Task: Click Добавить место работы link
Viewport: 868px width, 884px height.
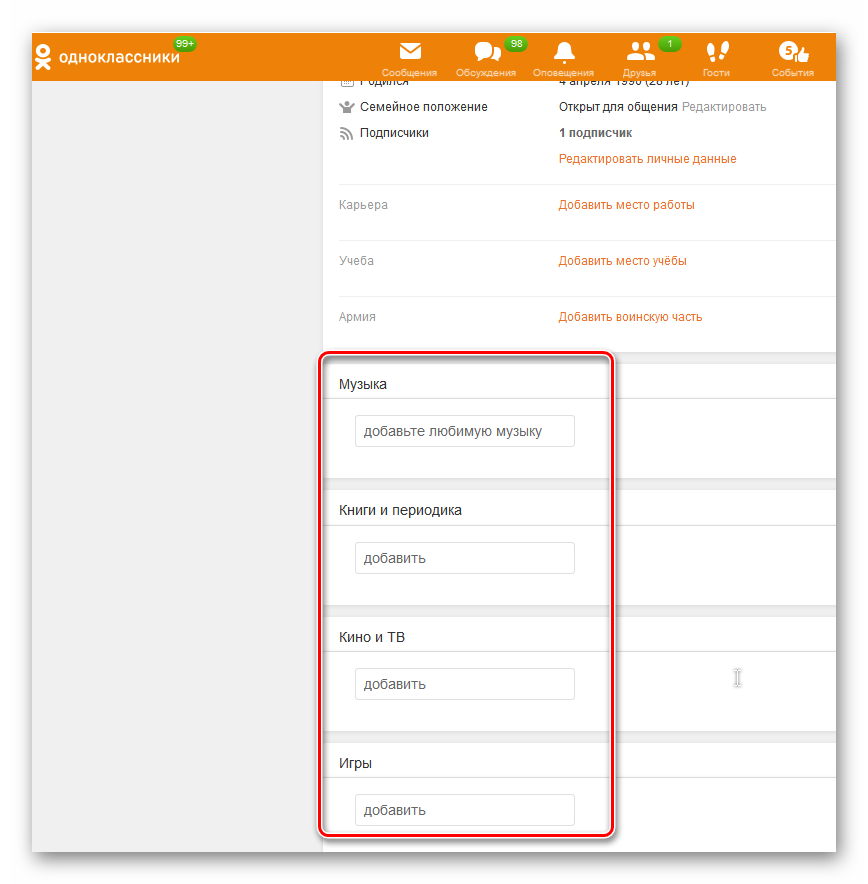Action: tap(626, 205)
